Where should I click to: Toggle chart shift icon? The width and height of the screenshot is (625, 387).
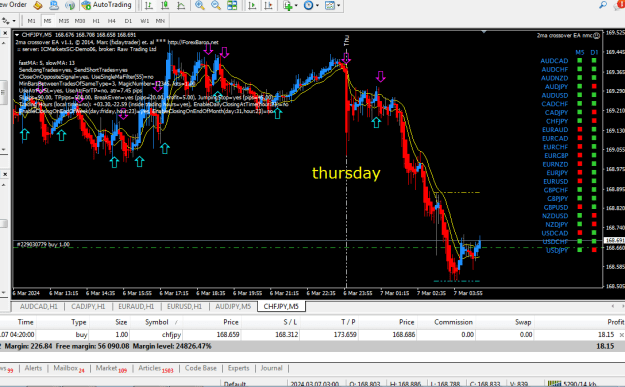tap(268, 5)
